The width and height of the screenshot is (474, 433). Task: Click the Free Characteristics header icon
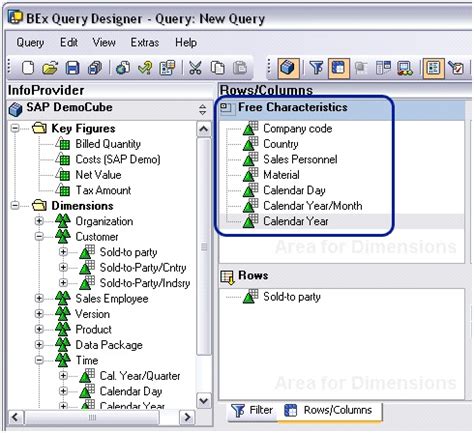227,108
